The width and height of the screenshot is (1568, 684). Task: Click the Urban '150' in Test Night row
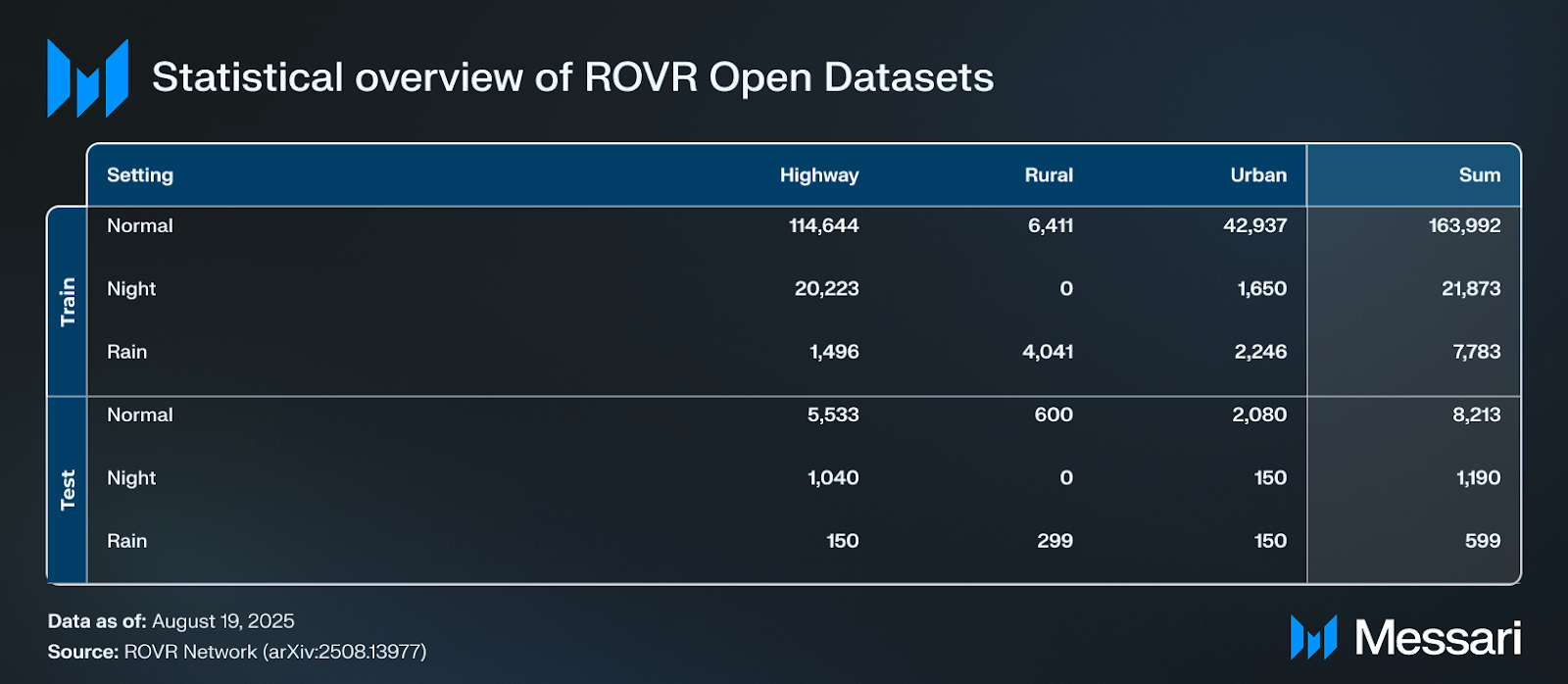[1270, 478]
